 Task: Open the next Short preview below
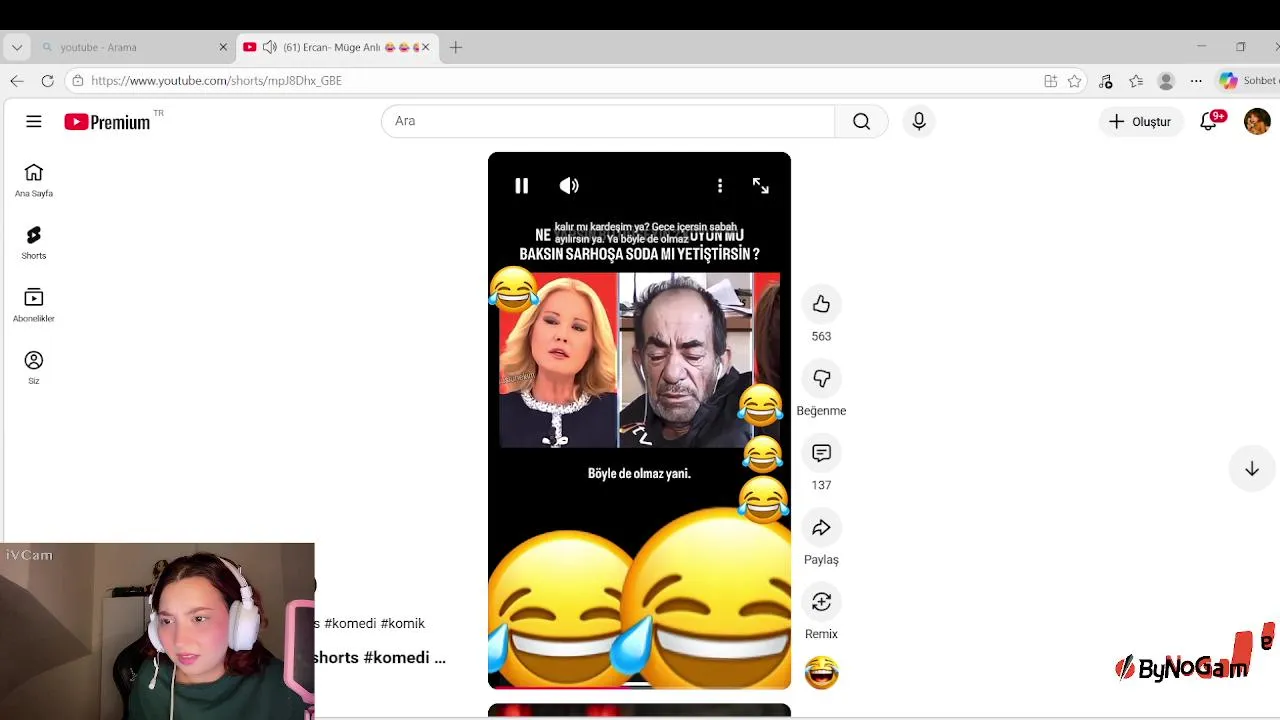click(x=639, y=711)
